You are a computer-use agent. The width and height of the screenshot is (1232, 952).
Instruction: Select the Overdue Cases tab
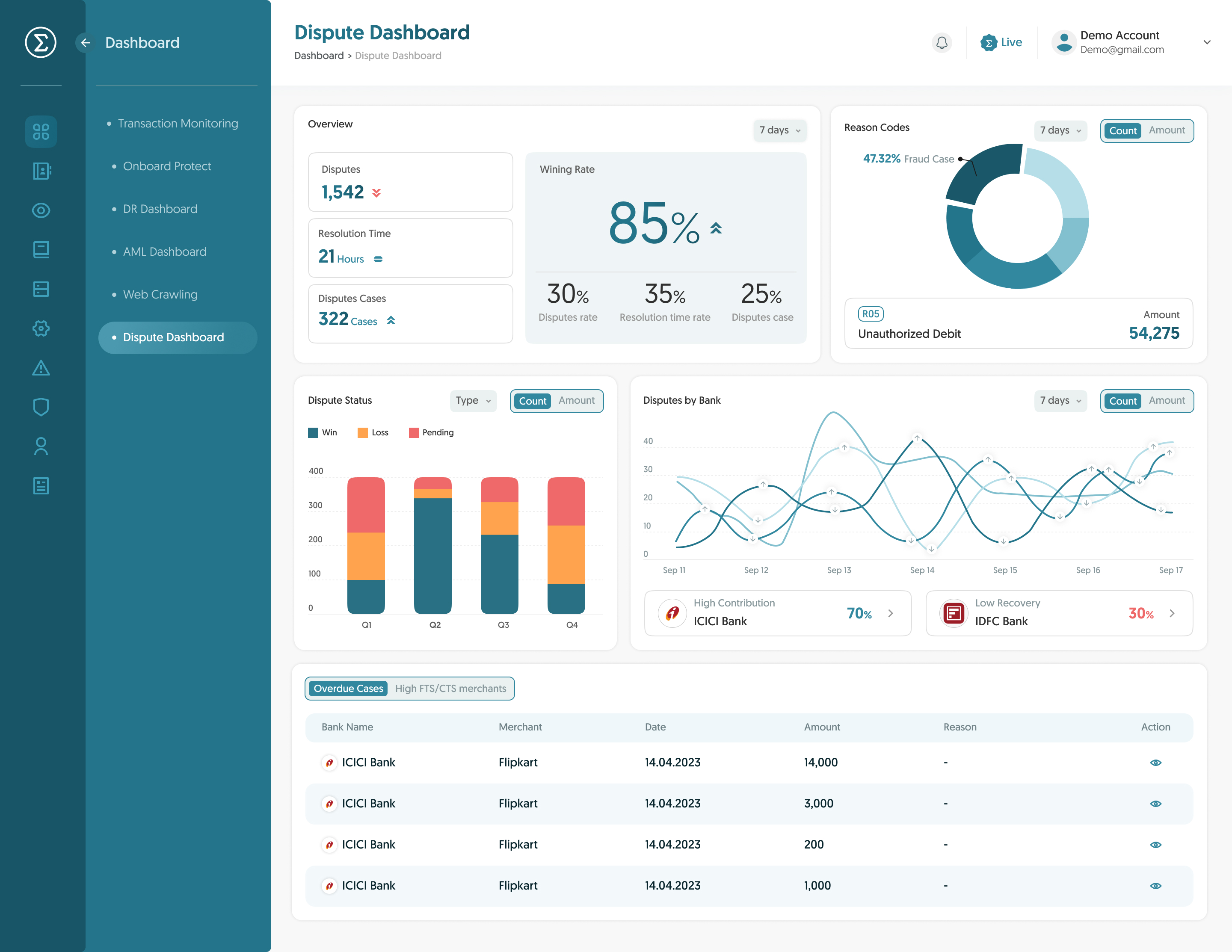click(347, 688)
